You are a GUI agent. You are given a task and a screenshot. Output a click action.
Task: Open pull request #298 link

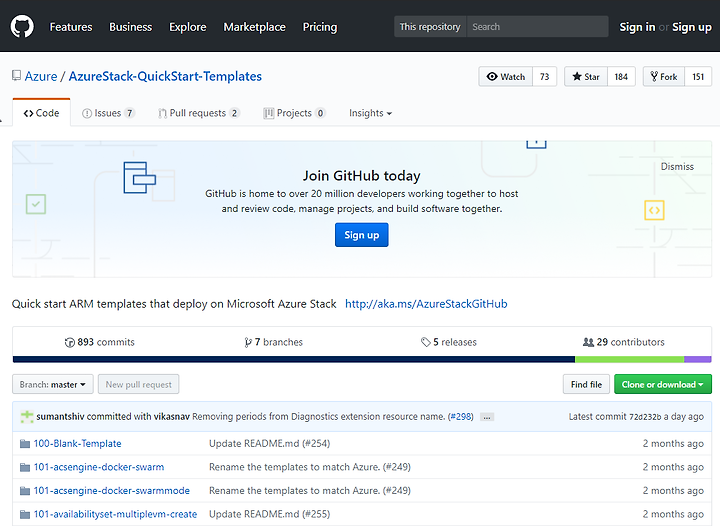pyautogui.click(x=461, y=417)
